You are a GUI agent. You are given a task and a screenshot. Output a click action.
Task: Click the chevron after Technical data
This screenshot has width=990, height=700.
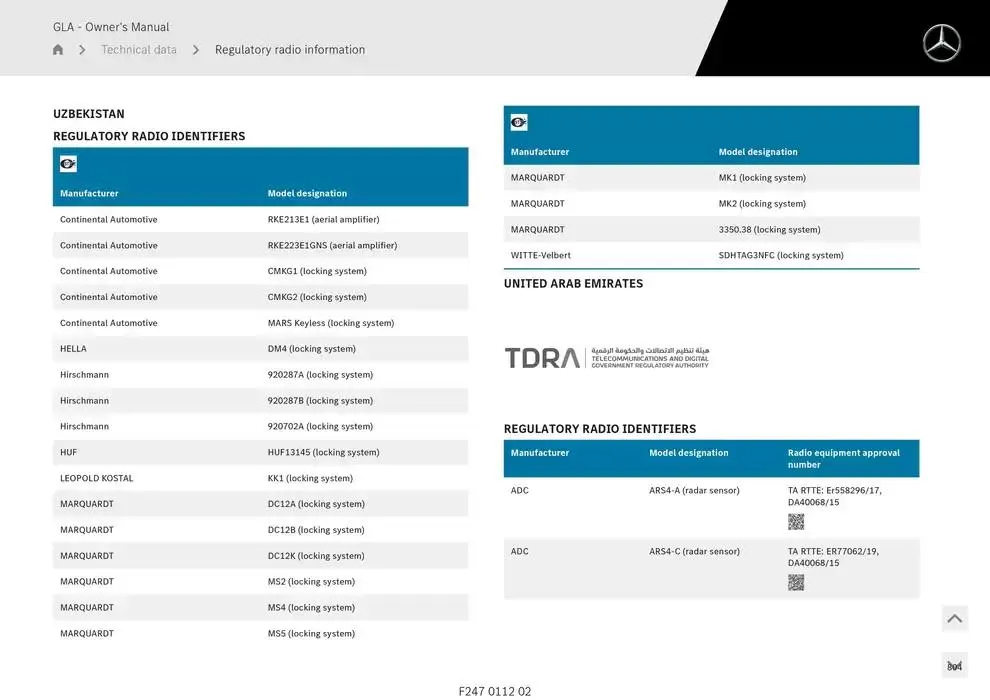(x=196, y=50)
